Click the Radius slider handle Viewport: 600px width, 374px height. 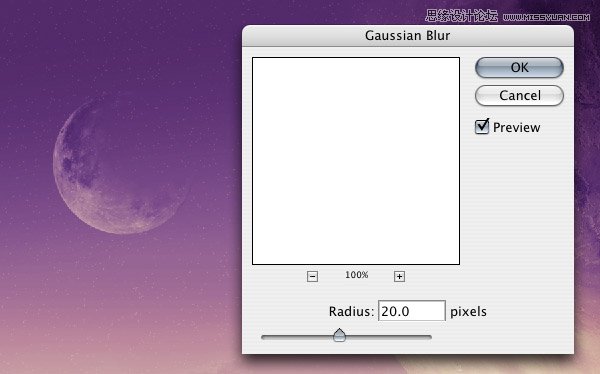pyautogui.click(x=339, y=335)
